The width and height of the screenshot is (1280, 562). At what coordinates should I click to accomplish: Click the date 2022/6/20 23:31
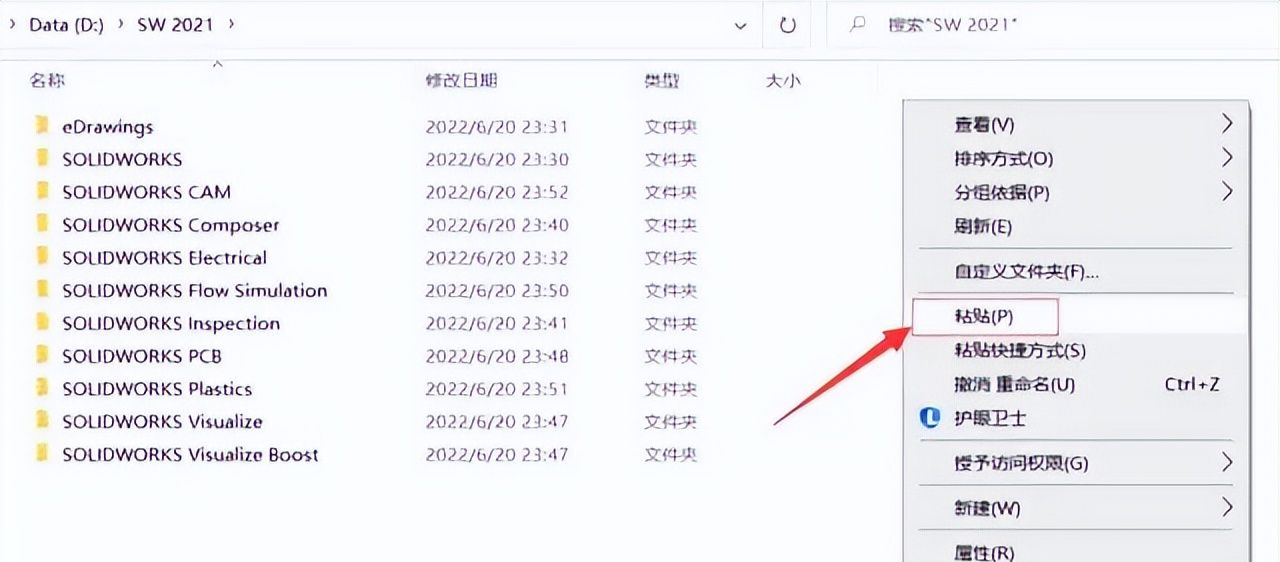coord(497,127)
